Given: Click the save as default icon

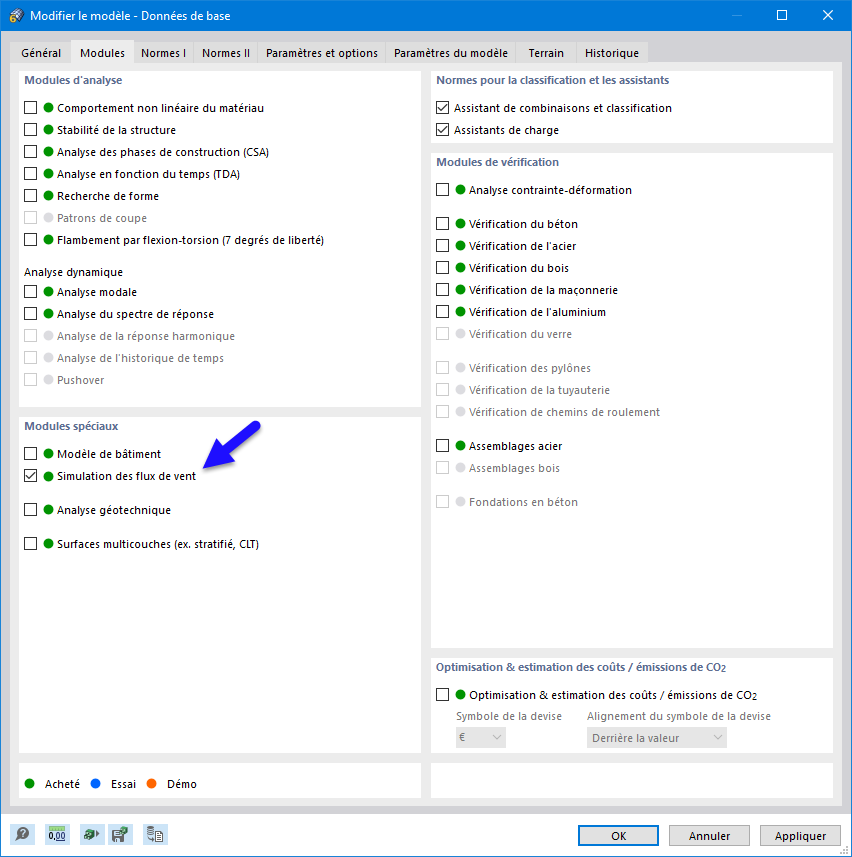Looking at the screenshot, I should pyautogui.click(x=120, y=835).
